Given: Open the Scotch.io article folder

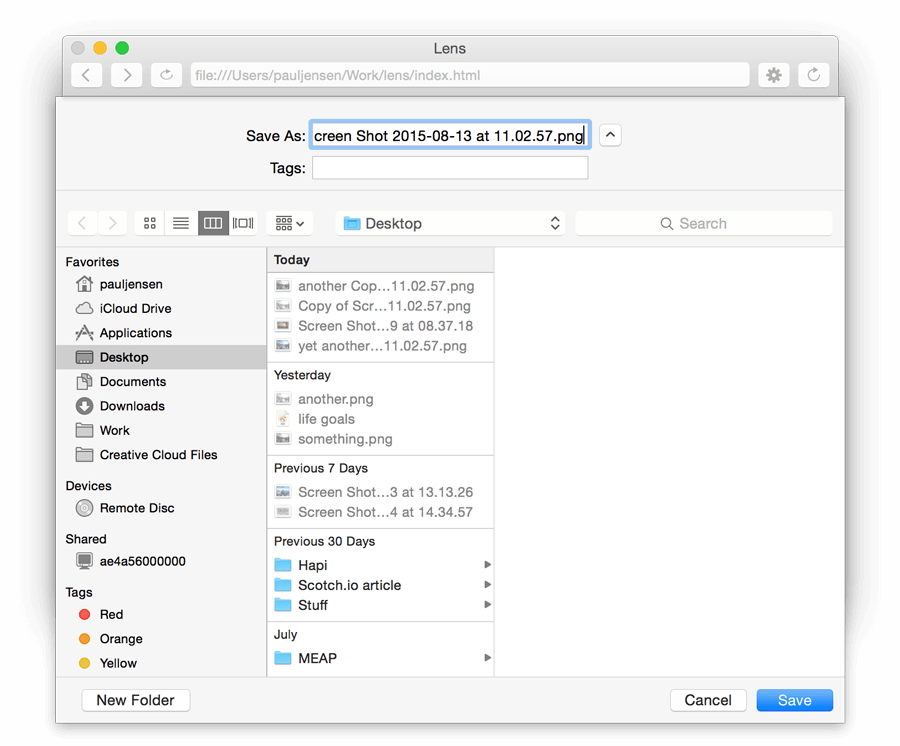Looking at the screenshot, I should pos(381,585).
